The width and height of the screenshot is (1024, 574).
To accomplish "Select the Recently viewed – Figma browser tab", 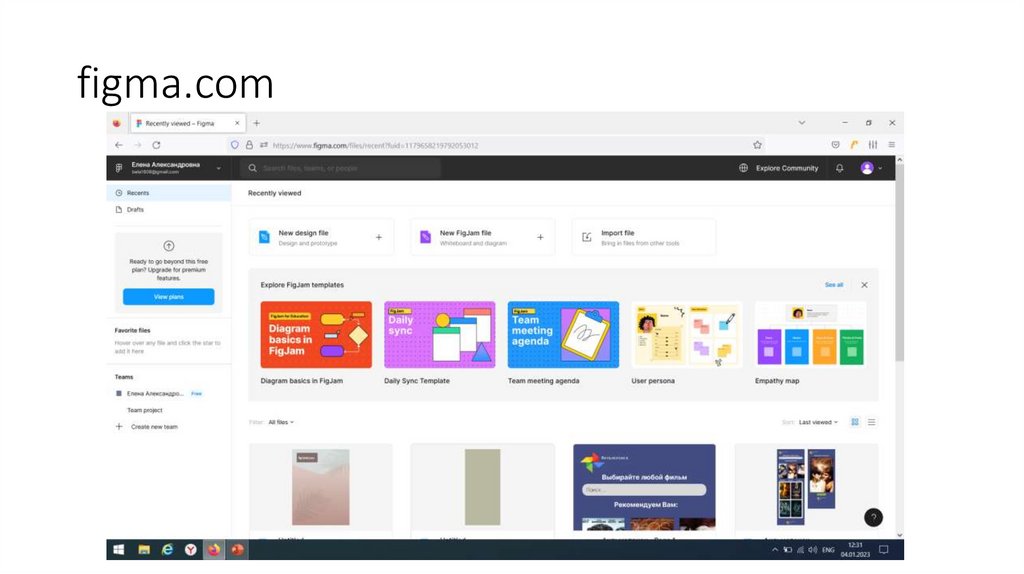I will [187, 123].
